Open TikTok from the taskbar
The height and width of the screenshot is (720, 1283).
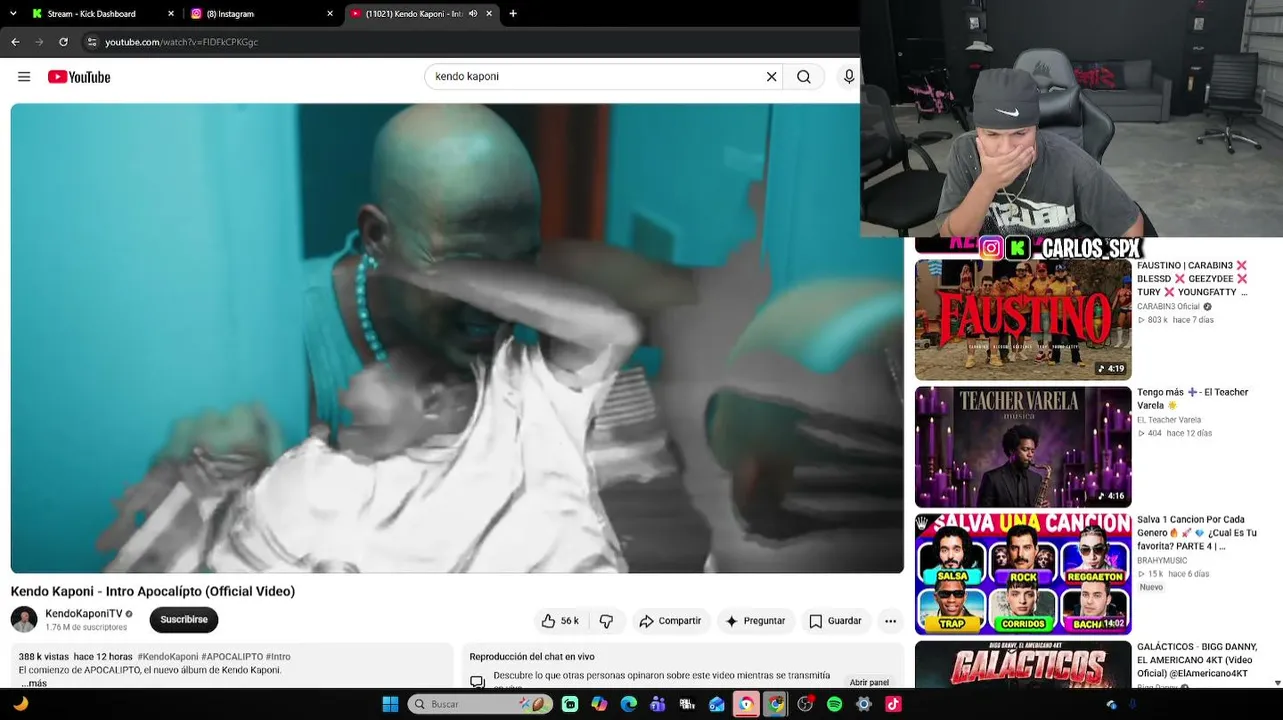coord(893,704)
